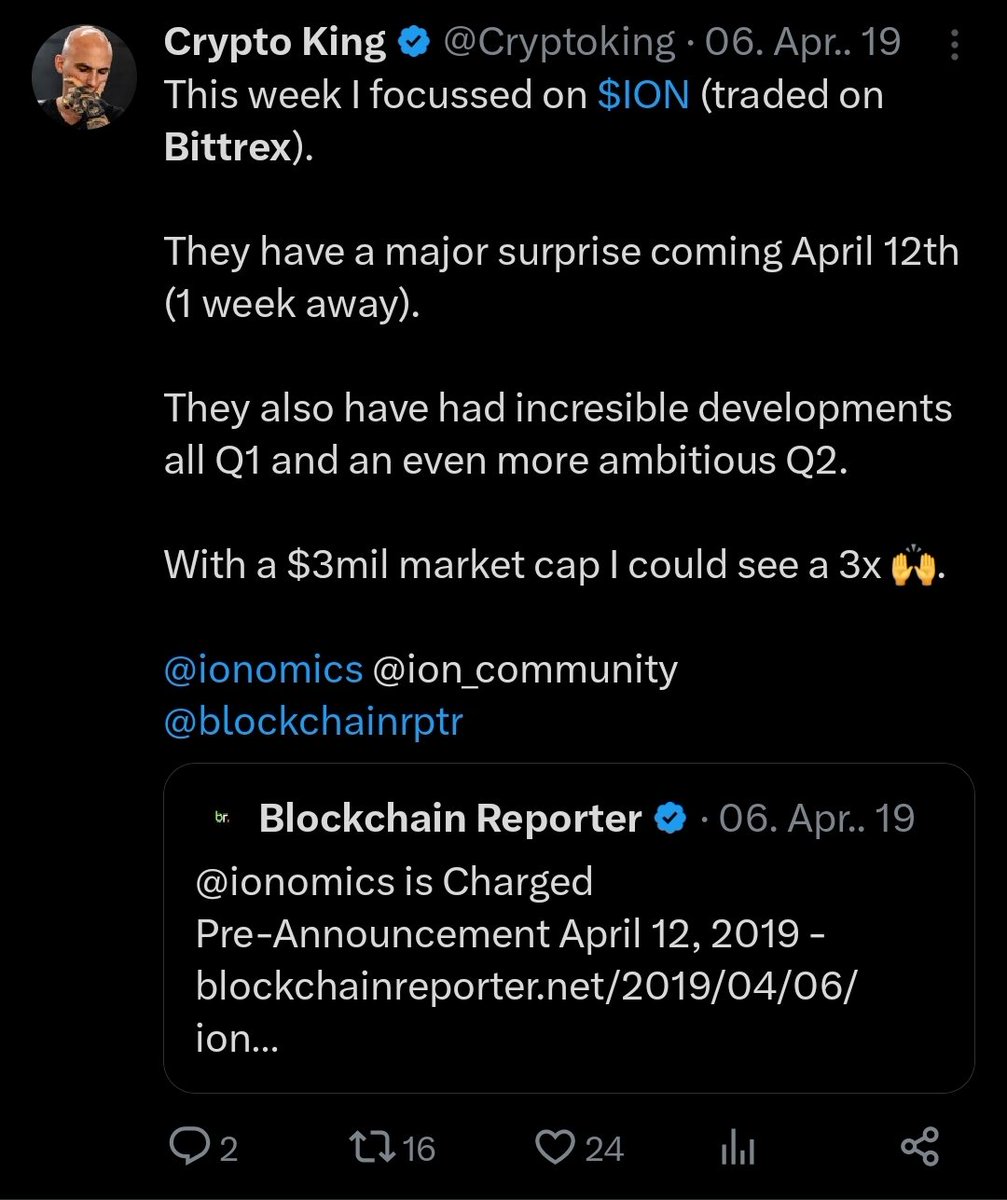
Task: Like the tweet with the heart icon
Action: click(x=556, y=1147)
